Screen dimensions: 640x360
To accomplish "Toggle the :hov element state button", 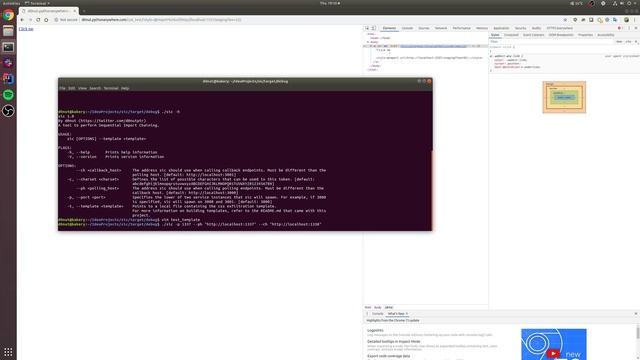I will point(619,42).
